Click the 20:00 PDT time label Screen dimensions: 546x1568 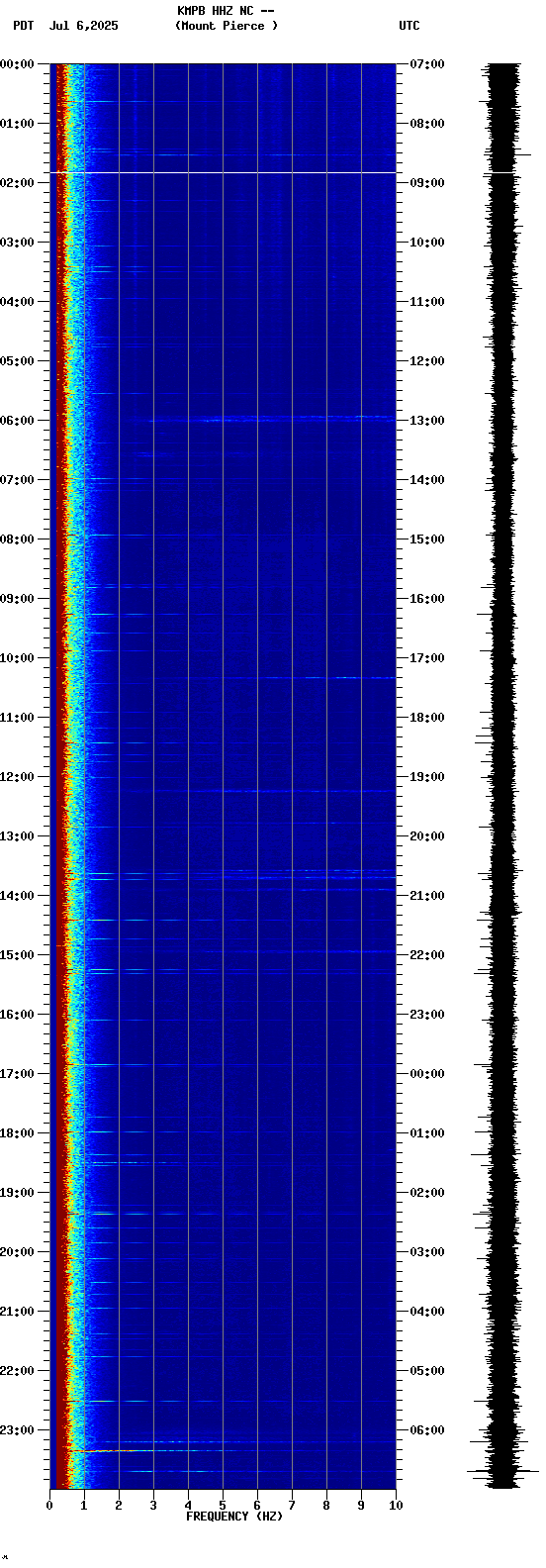[x=17, y=1252]
